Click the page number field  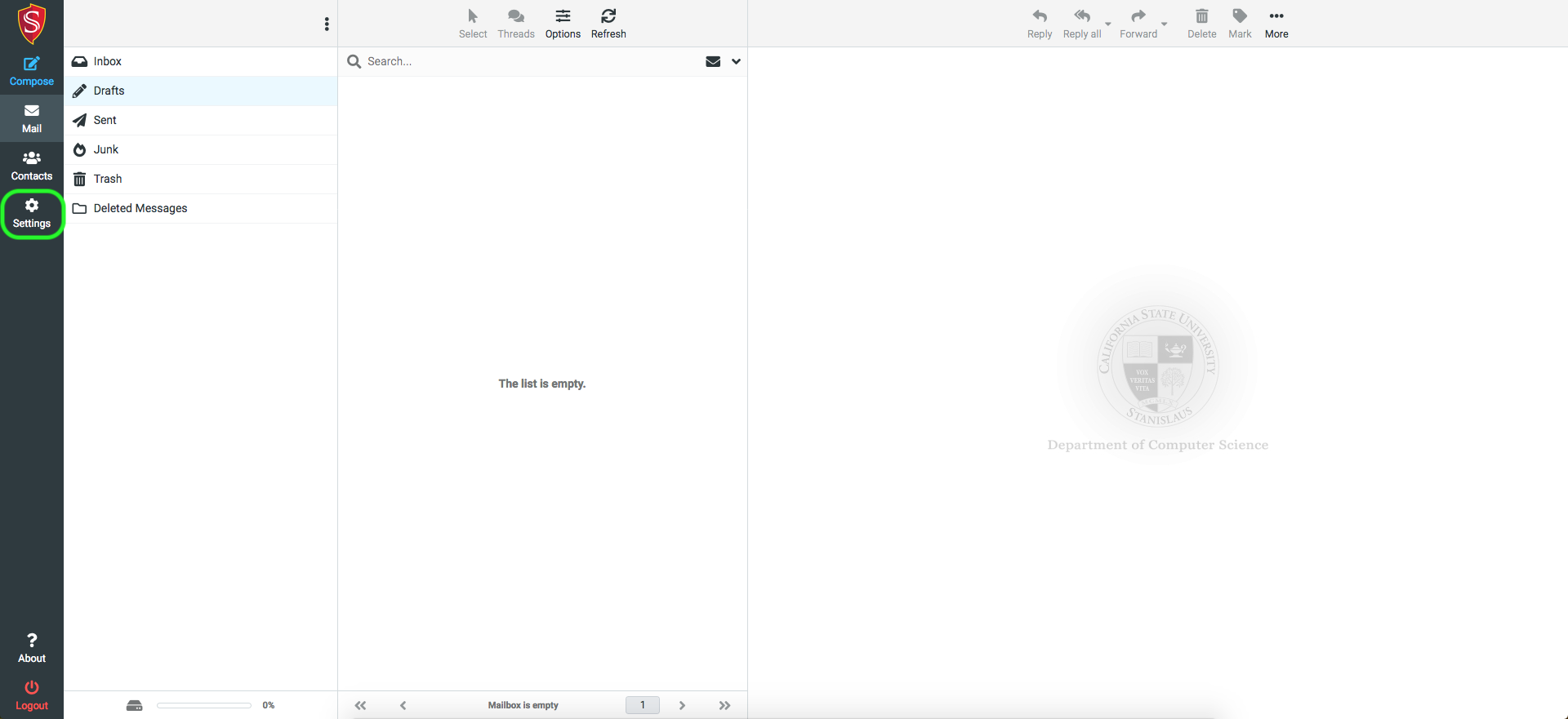(643, 705)
